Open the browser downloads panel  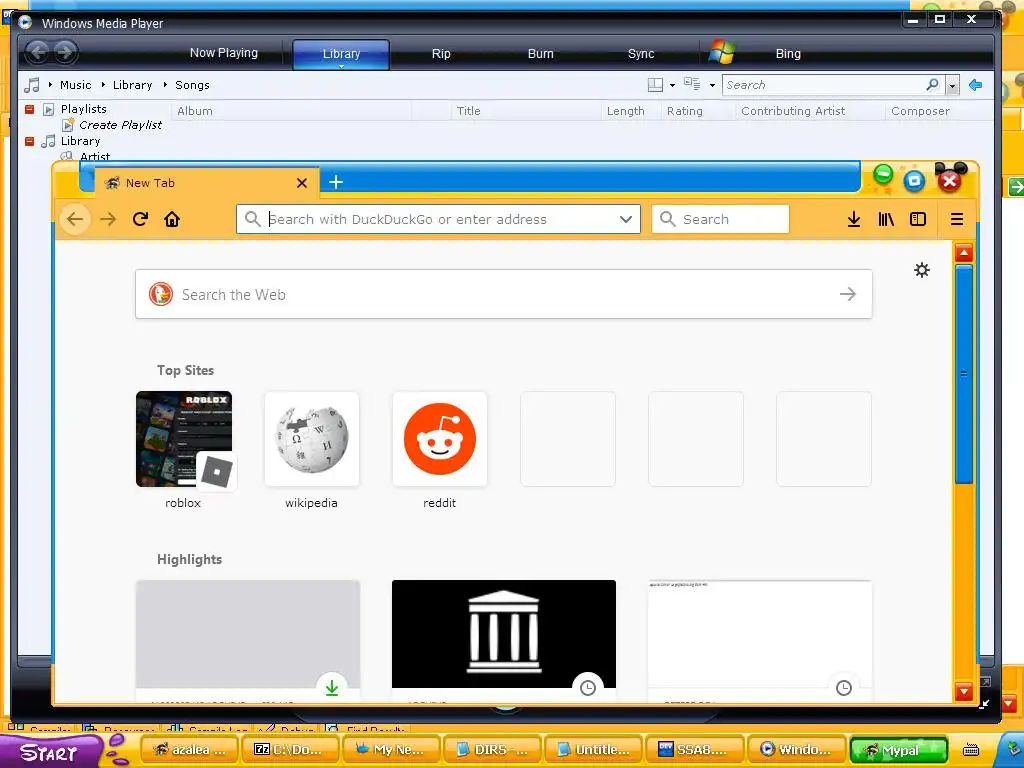(x=854, y=219)
